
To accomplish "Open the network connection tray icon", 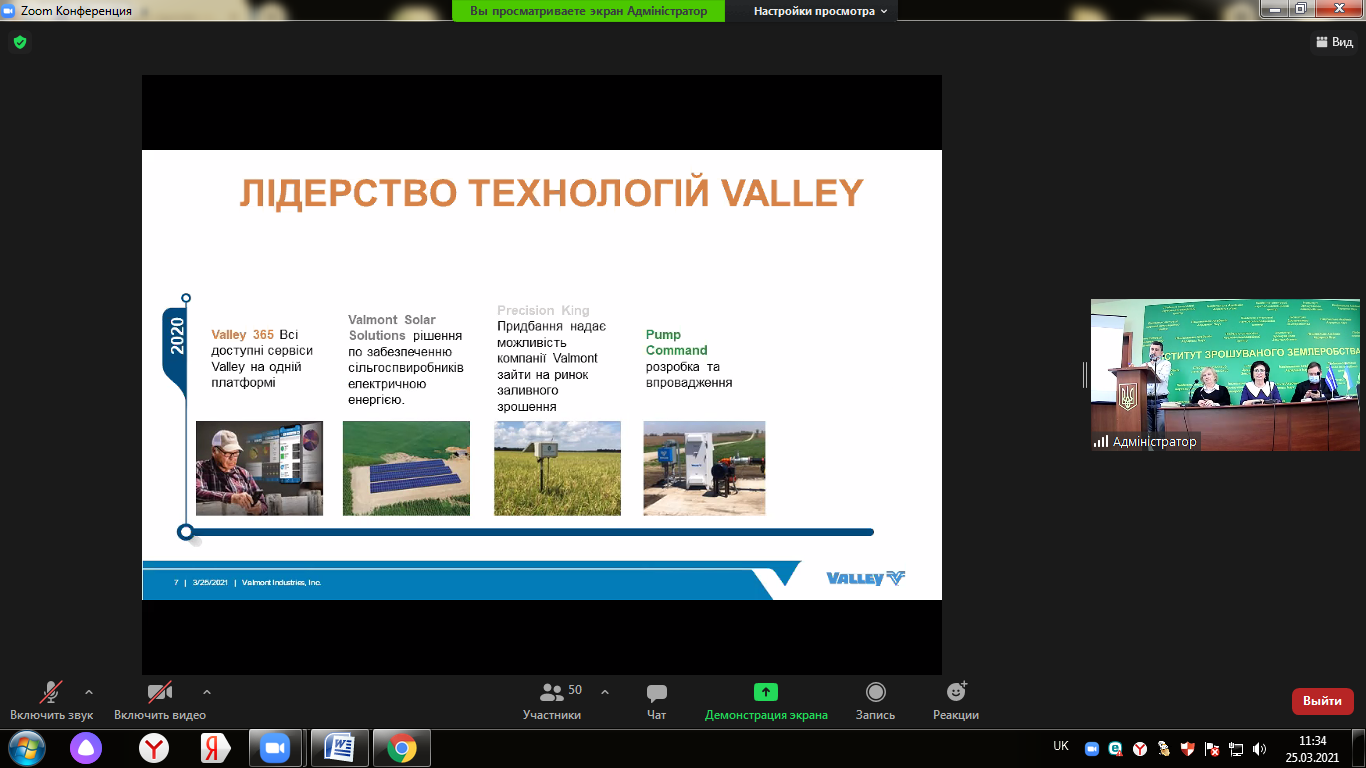I will pos(1235,748).
